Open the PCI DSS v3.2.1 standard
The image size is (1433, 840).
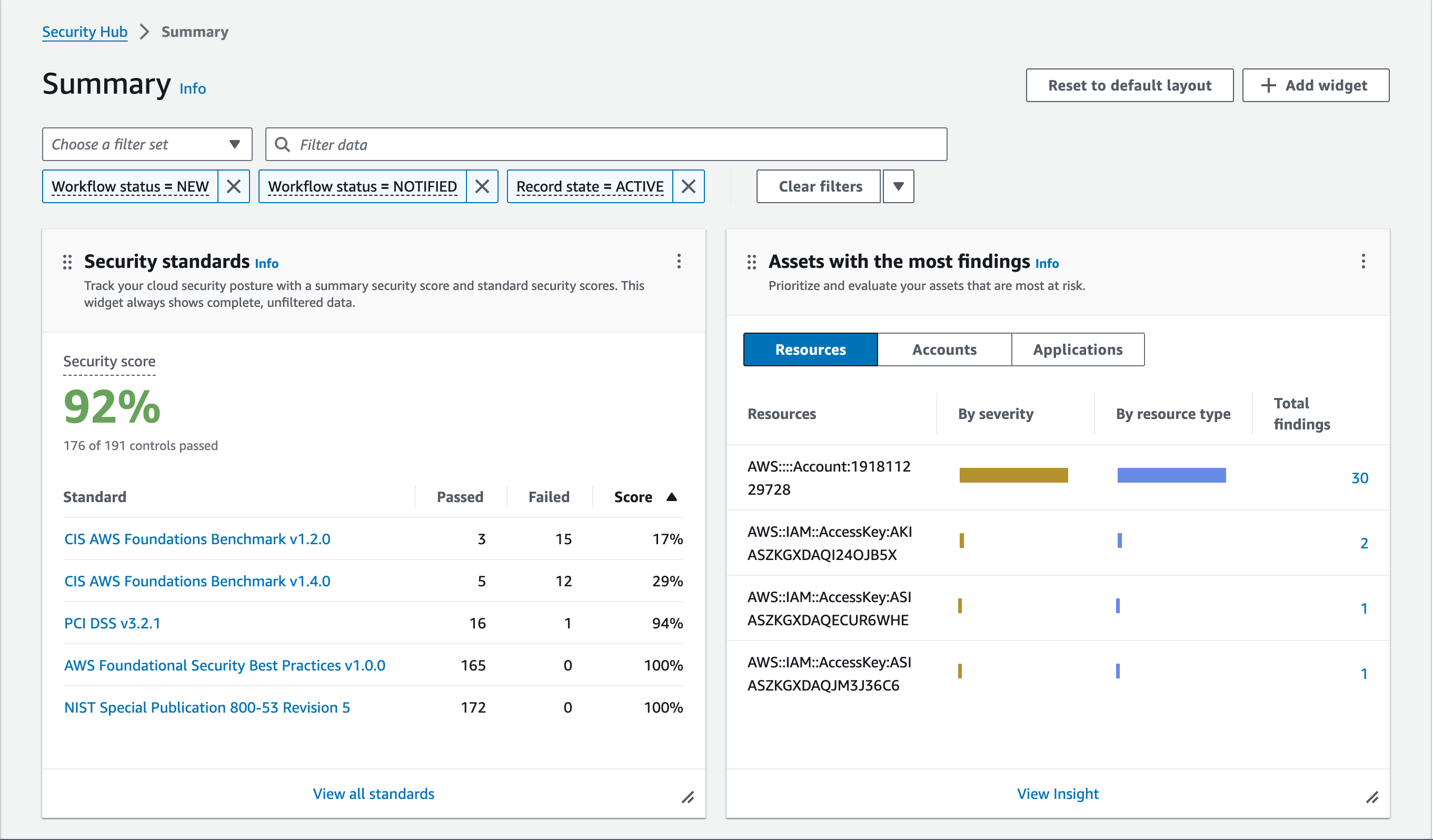click(x=112, y=623)
